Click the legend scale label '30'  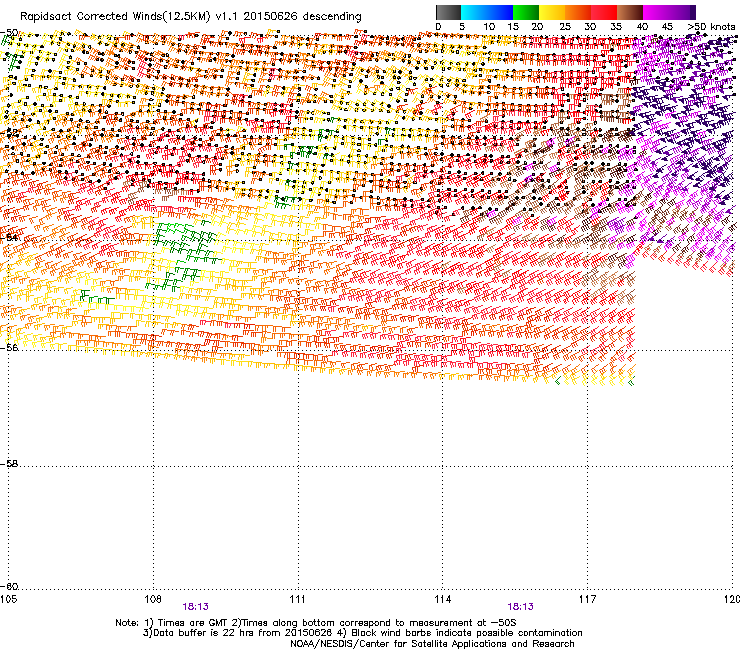590,27
